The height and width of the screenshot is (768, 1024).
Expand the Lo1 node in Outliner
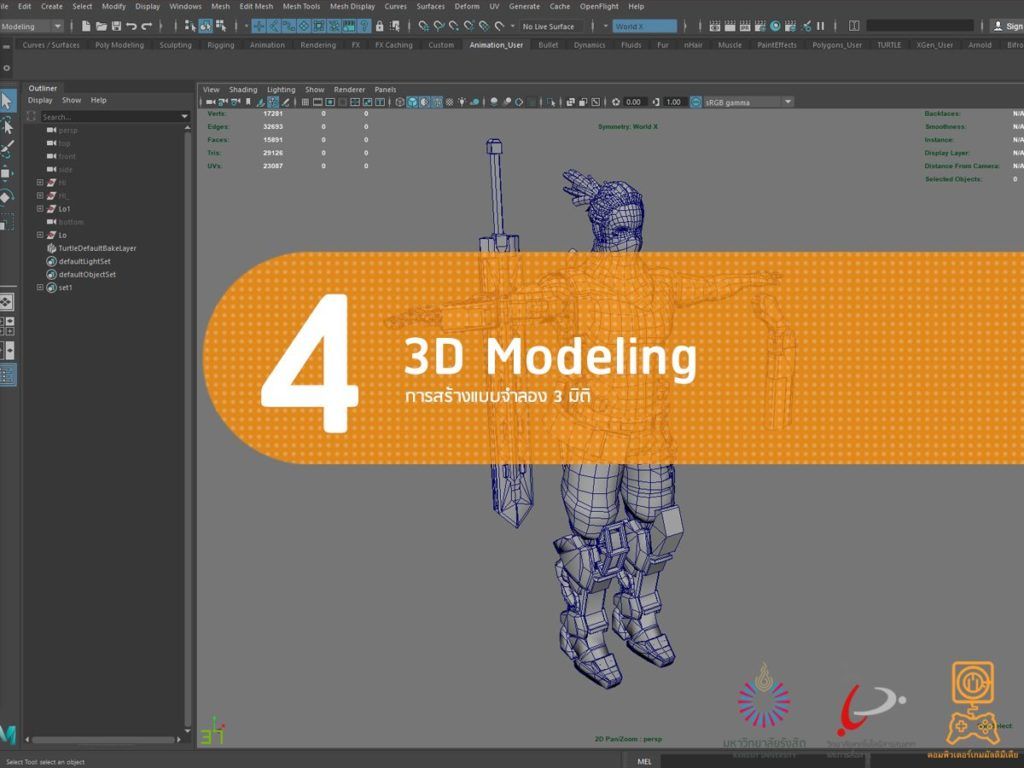pos(40,209)
